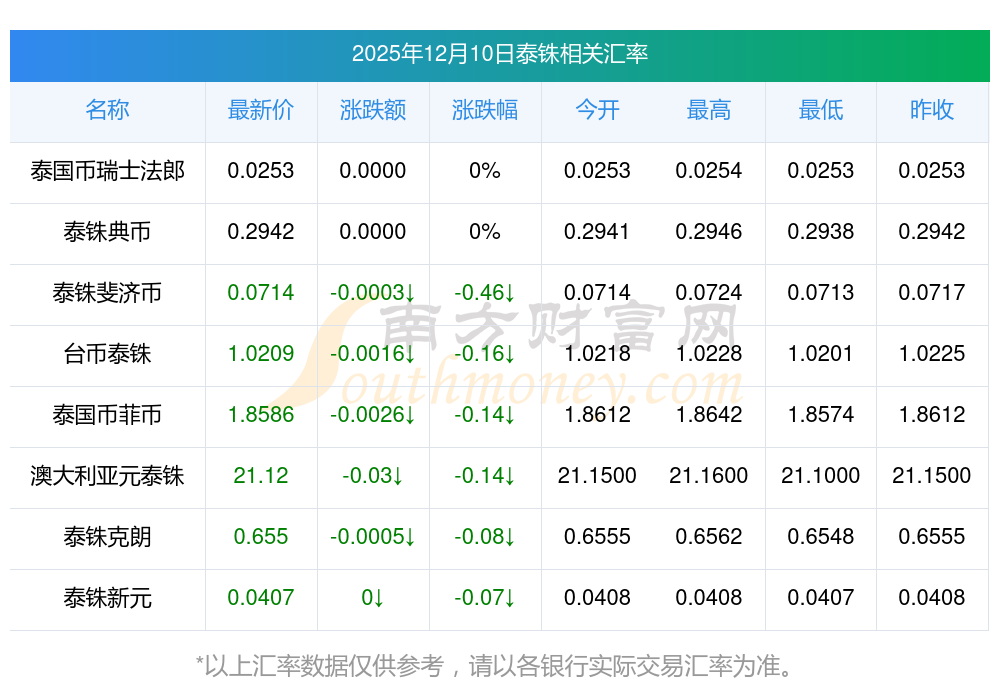The height and width of the screenshot is (697, 1000).
Task: Click the 泰国币菲币 row name
Action: click(x=107, y=415)
